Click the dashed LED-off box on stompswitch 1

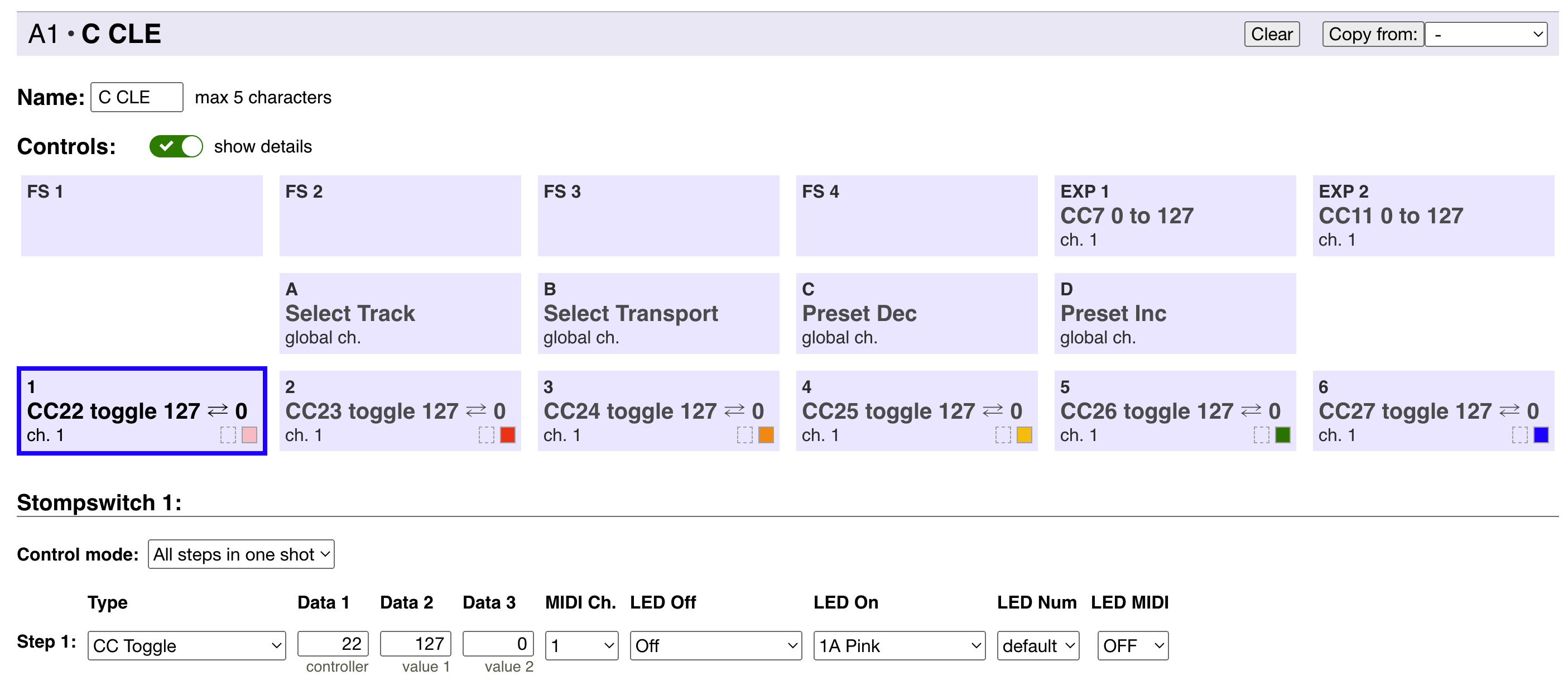pyautogui.click(x=228, y=435)
